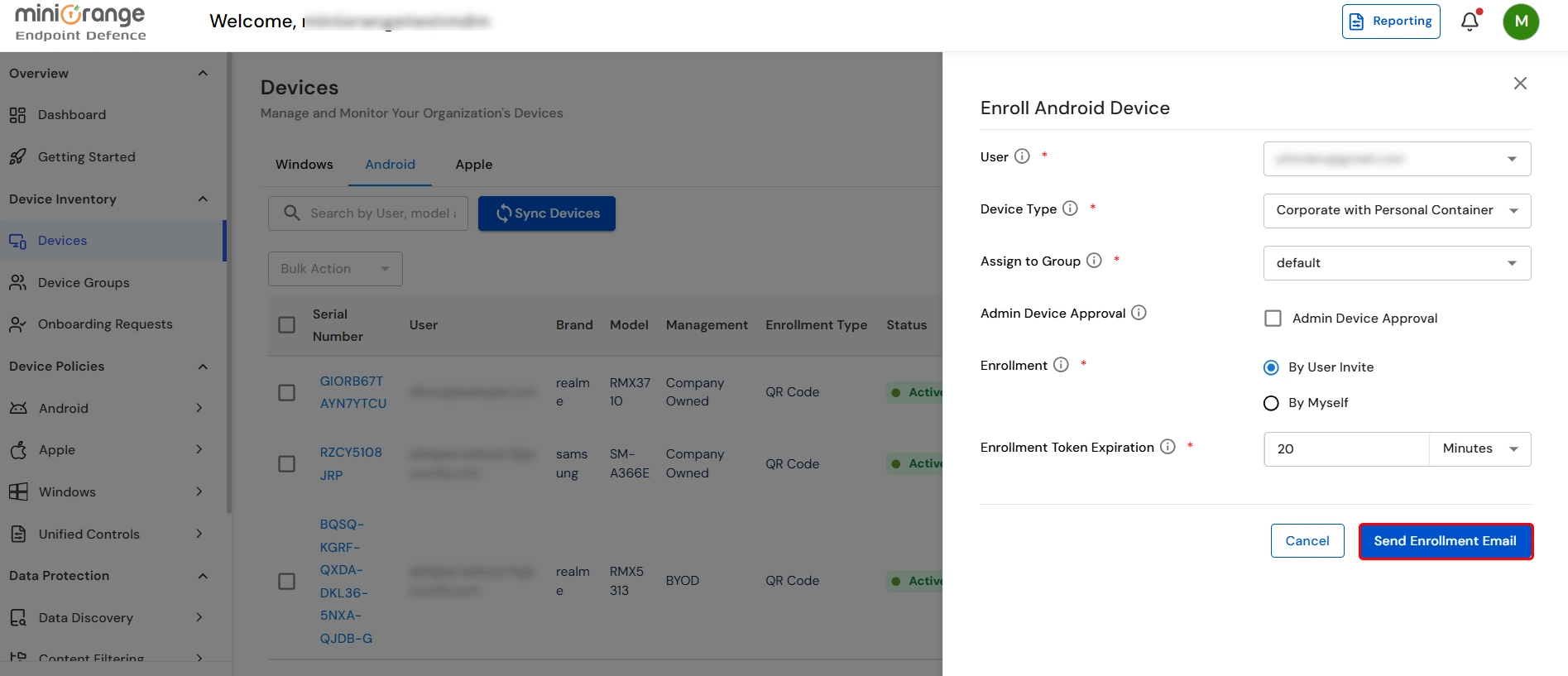Expand the Data Discovery submenu arrow
1568x676 pixels.
pyautogui.click(x=199, y=617)
